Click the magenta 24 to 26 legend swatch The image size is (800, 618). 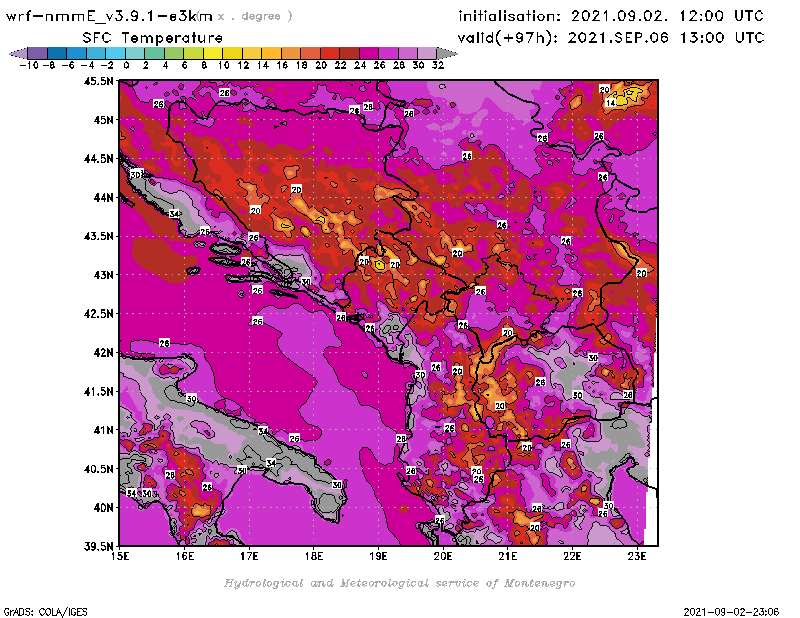(368, 53)
